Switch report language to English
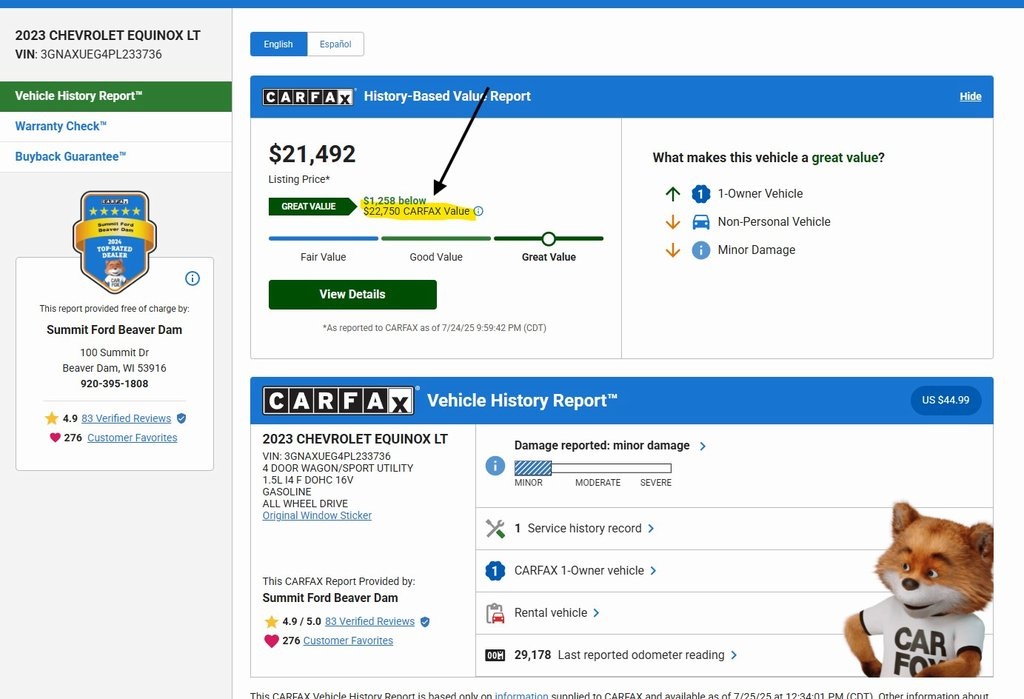The width and height of the screenshot is (1024, 699). (x=278, y=44)
